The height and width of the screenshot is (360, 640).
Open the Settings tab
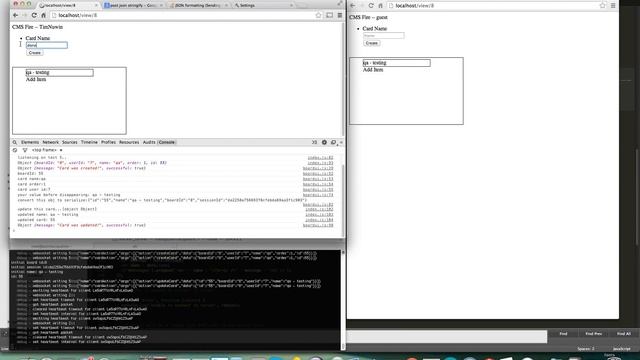click(262, 5)
